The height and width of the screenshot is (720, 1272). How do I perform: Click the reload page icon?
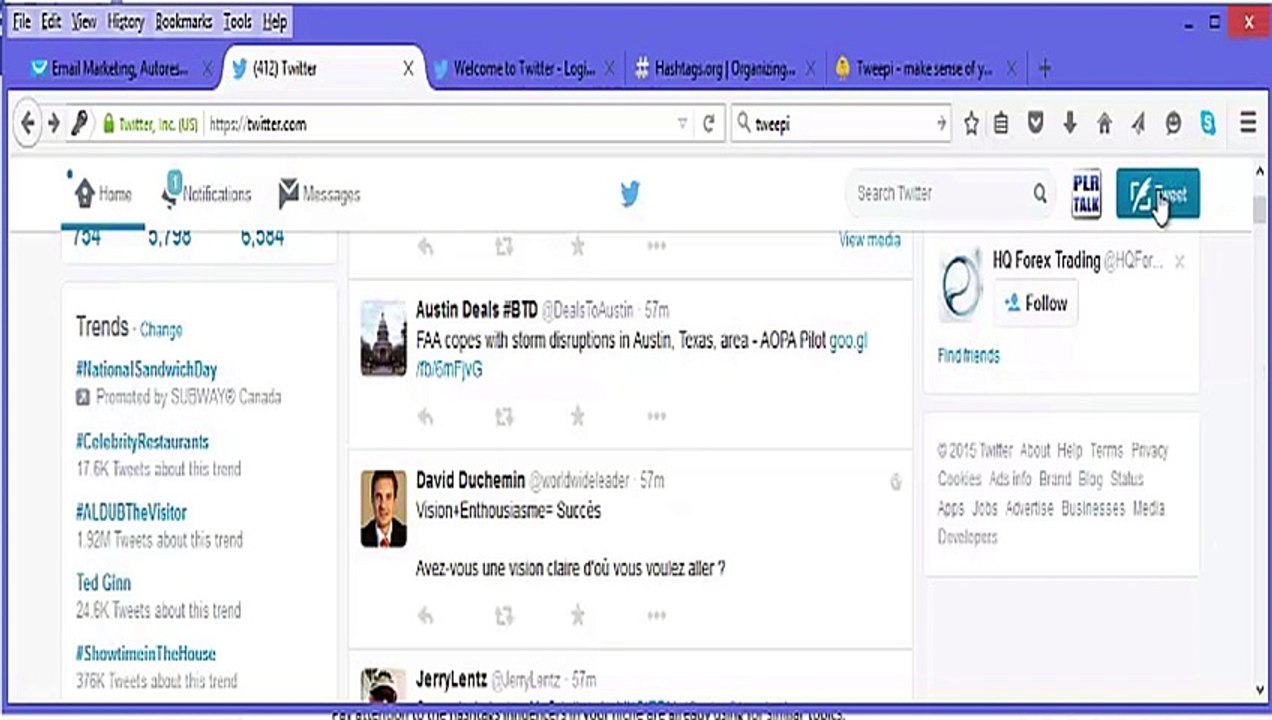point(709,124)
